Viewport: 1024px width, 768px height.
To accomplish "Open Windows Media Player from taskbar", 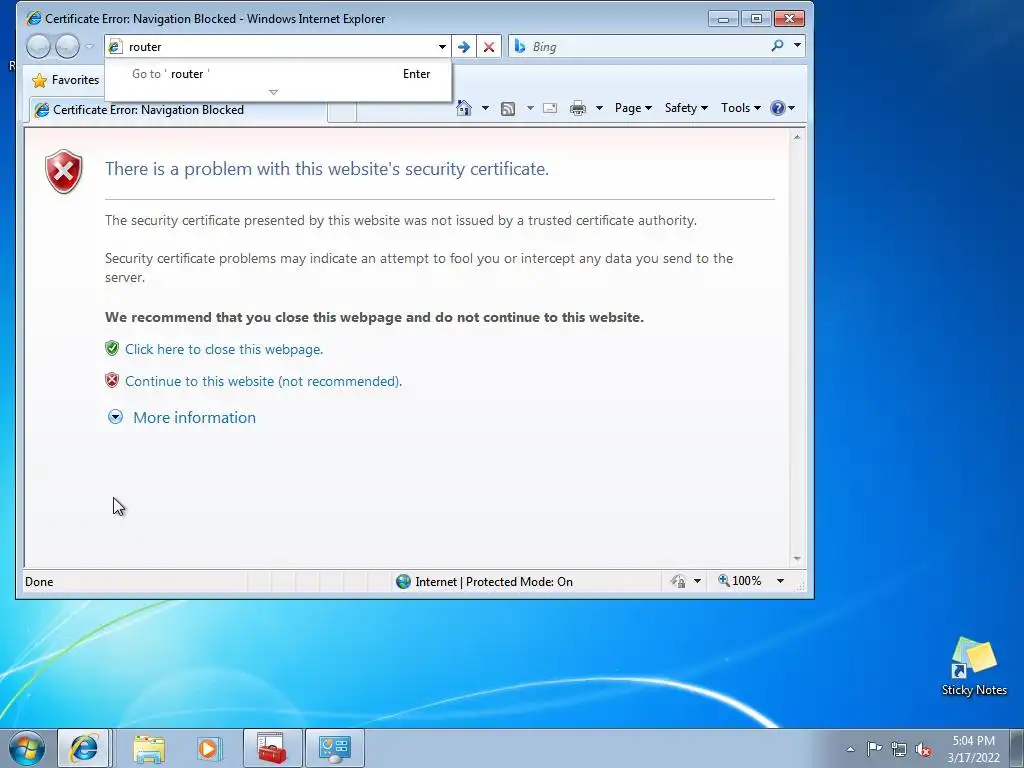I will click(x=210, y=748).
